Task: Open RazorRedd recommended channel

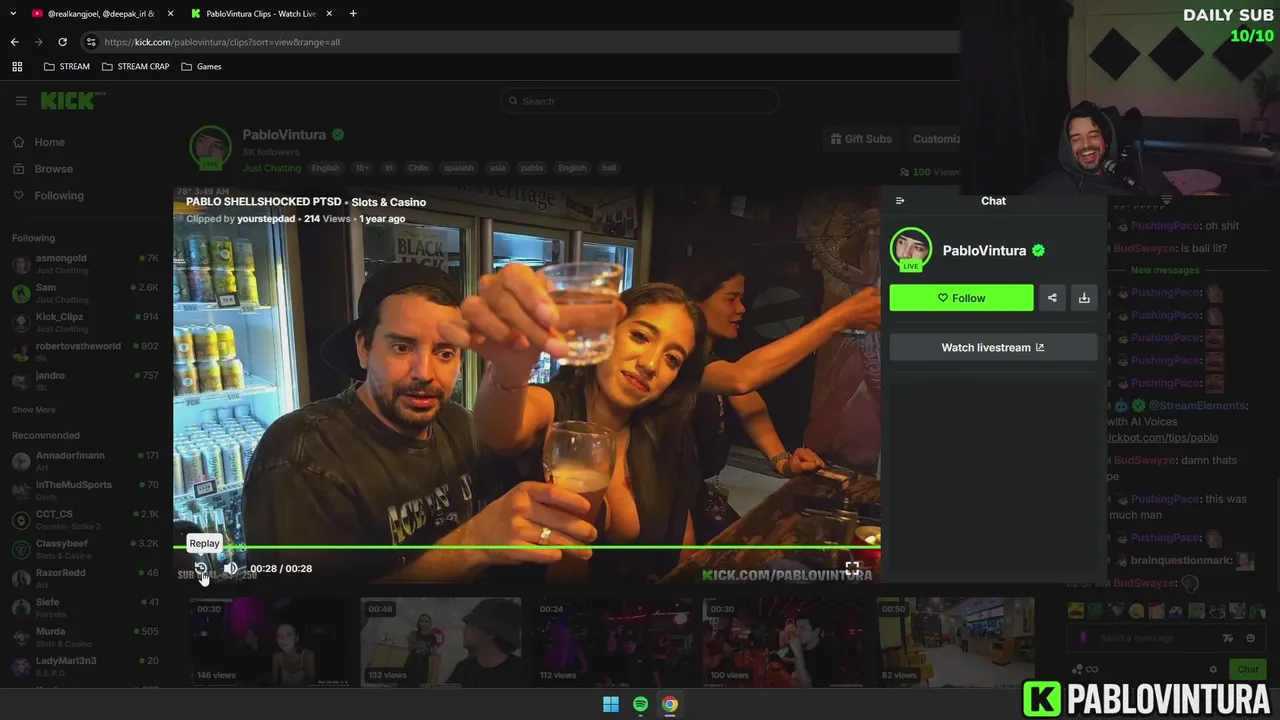Action: 85,578
